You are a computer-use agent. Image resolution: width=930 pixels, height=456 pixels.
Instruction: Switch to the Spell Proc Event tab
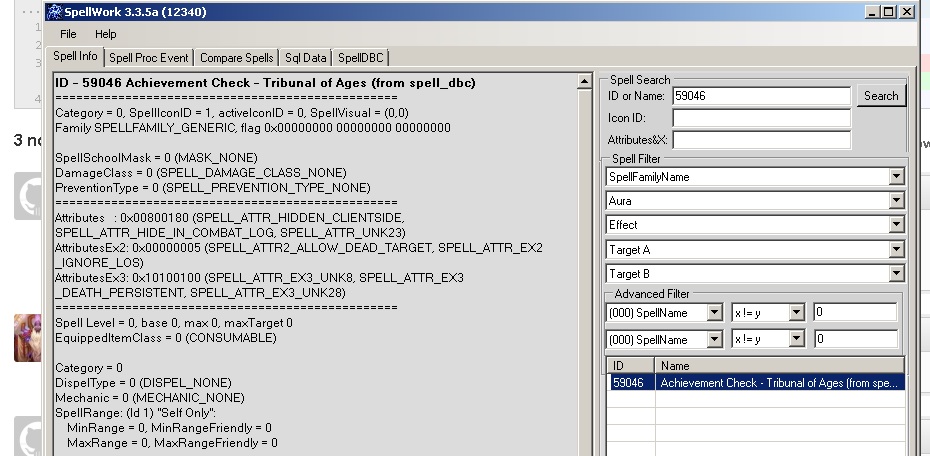[x=149, y=58]
